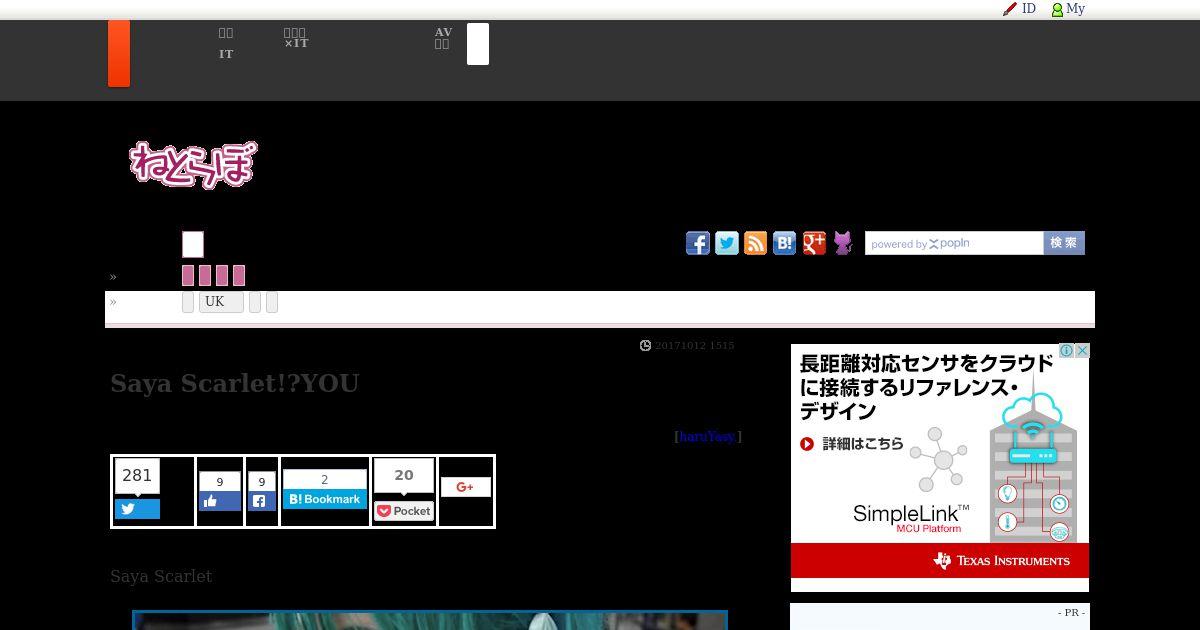Open the Facebook icon in header
Screen dimensions: 1200x630
[x=698, y=243]
